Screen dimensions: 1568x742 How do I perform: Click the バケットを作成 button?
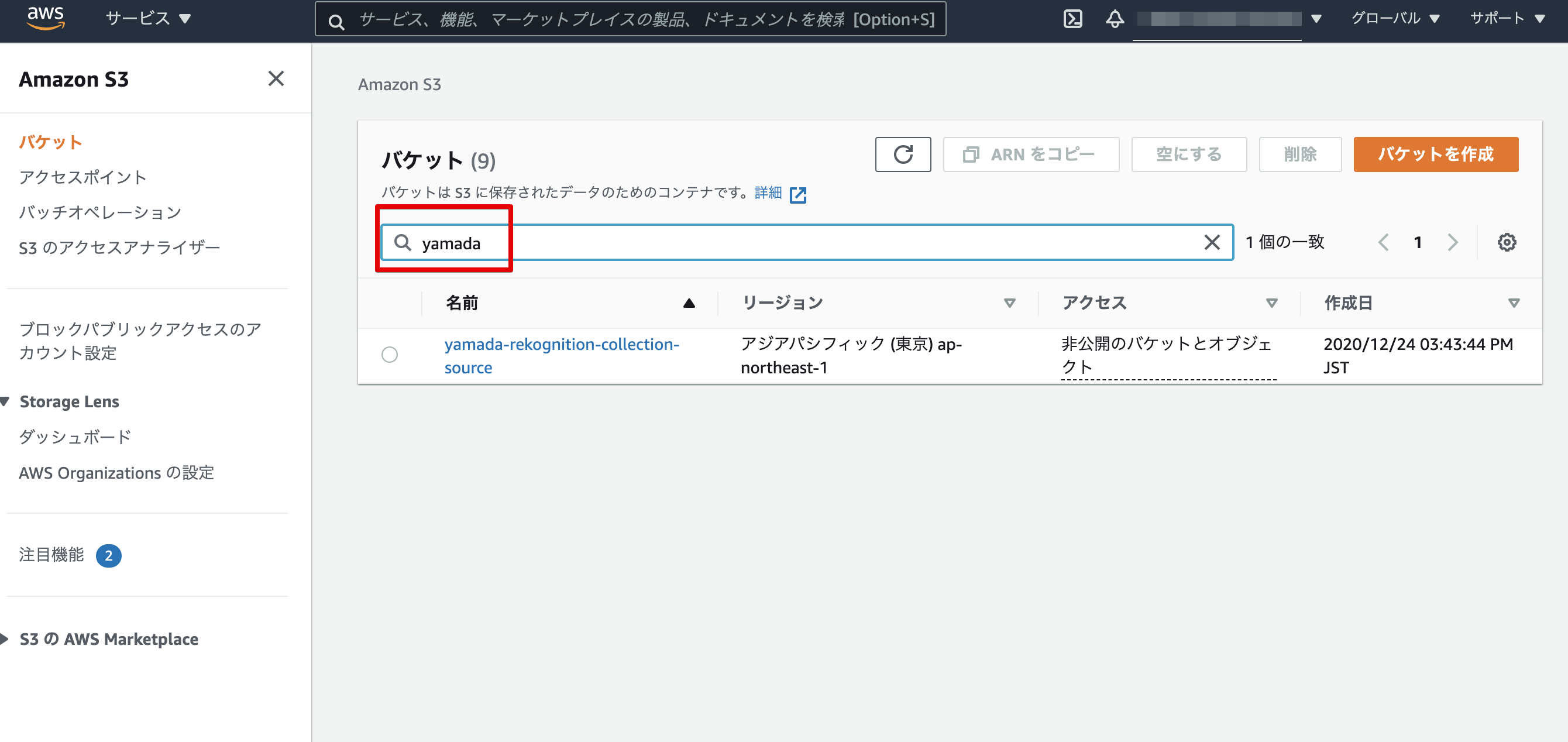tap(1435, 154)
